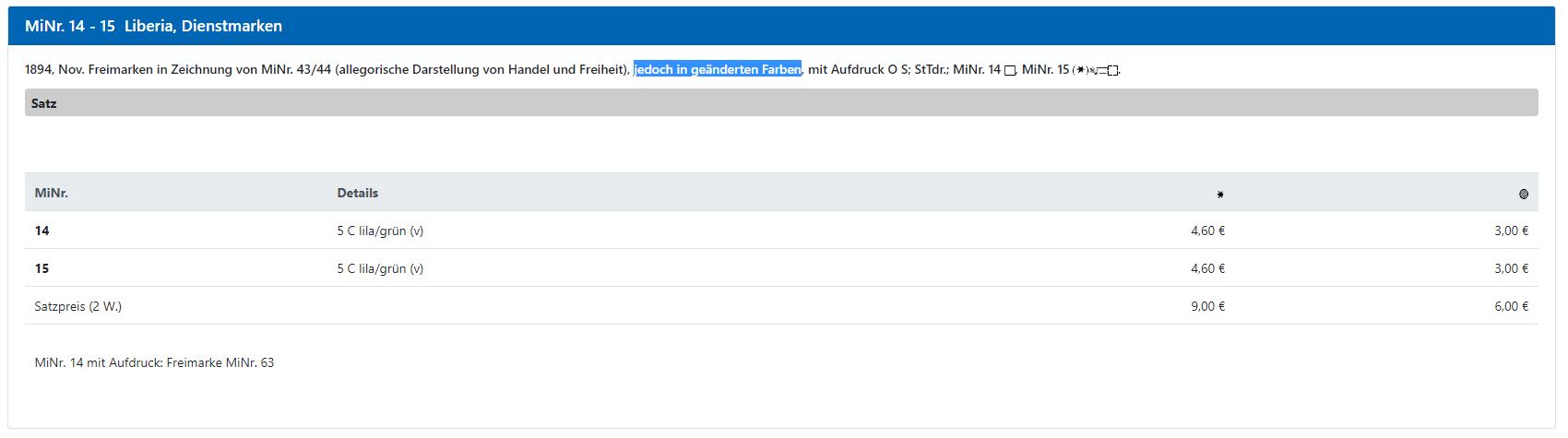Click the square symbol after "MiNr. 14" in description
This screenshot has height=438, width=1568.
click(1009, 70)
